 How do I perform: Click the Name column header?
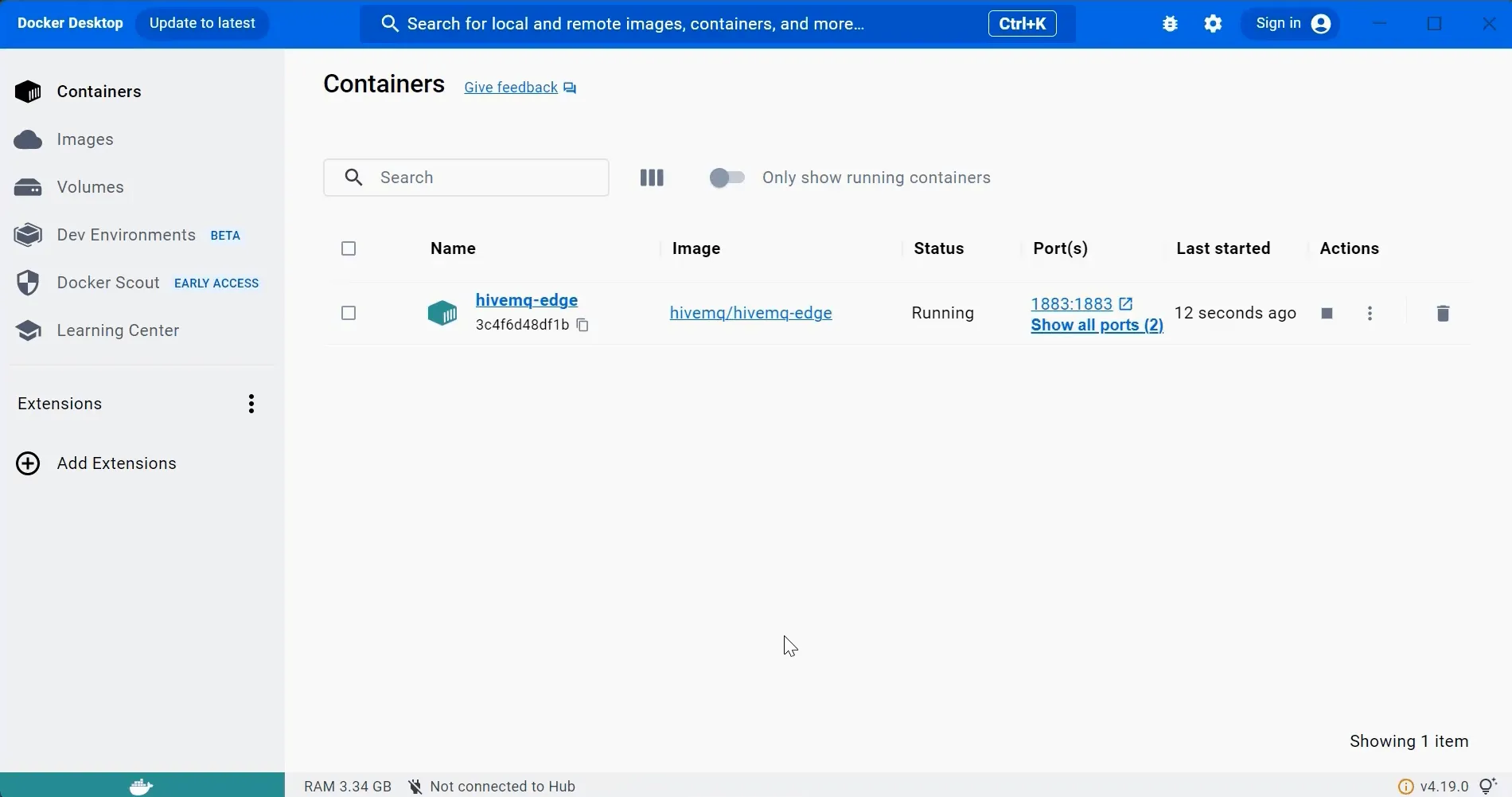point(453,248)
